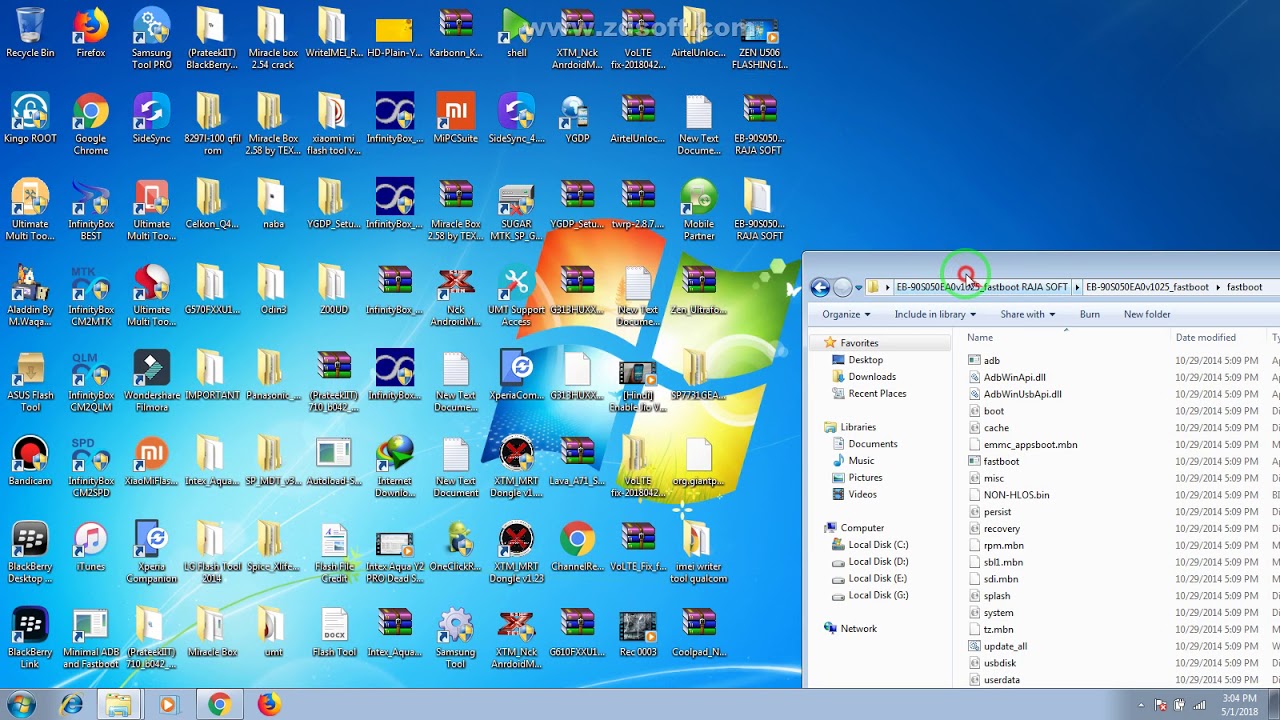Launch Internet Explorer from the taskbar
Image resolution: width=1280 pixels, height=720 pixels.
point(71,705)
